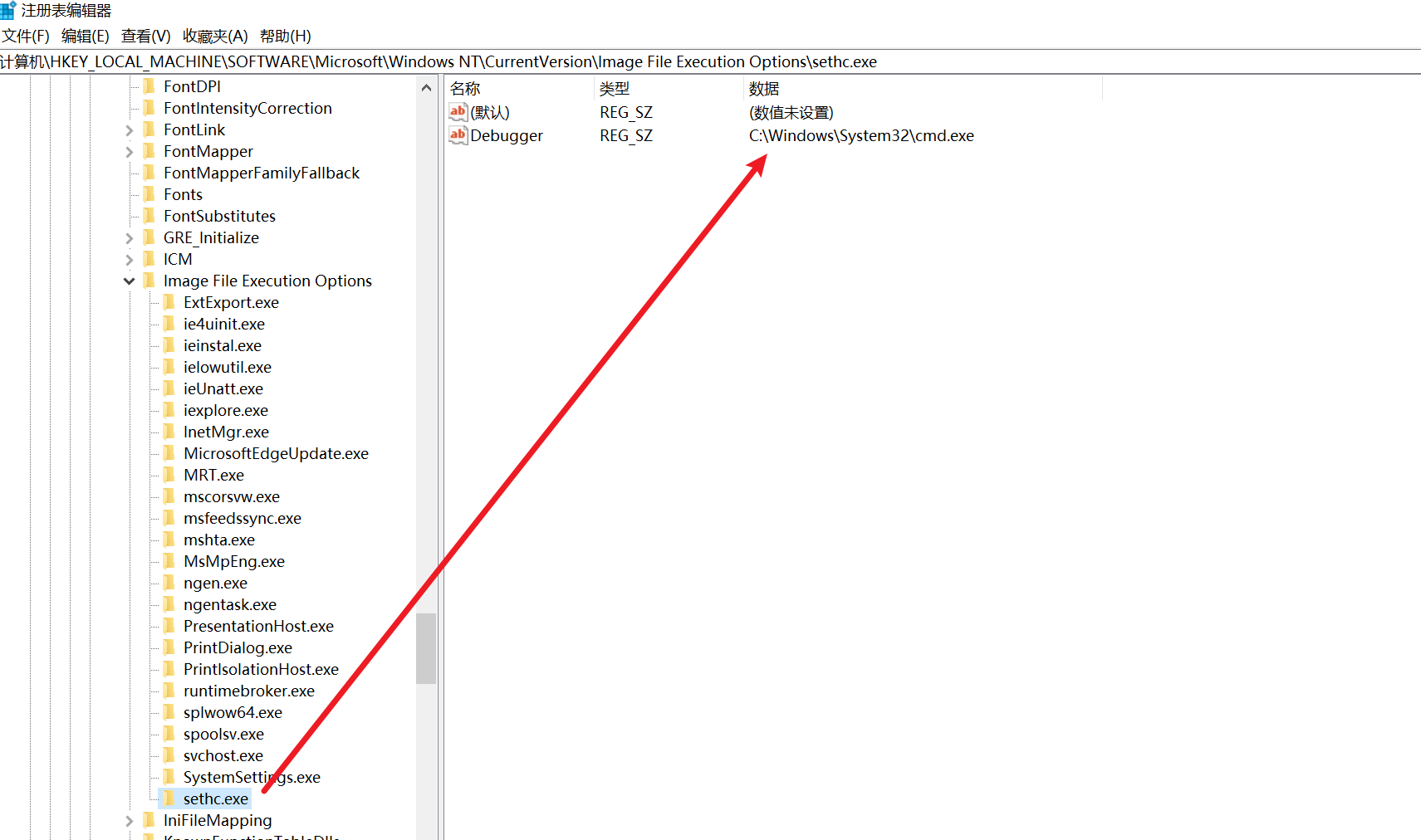1421x840 pixels.
Task: Click the svchost.exe folder icon
Action: tap(169, 755)
